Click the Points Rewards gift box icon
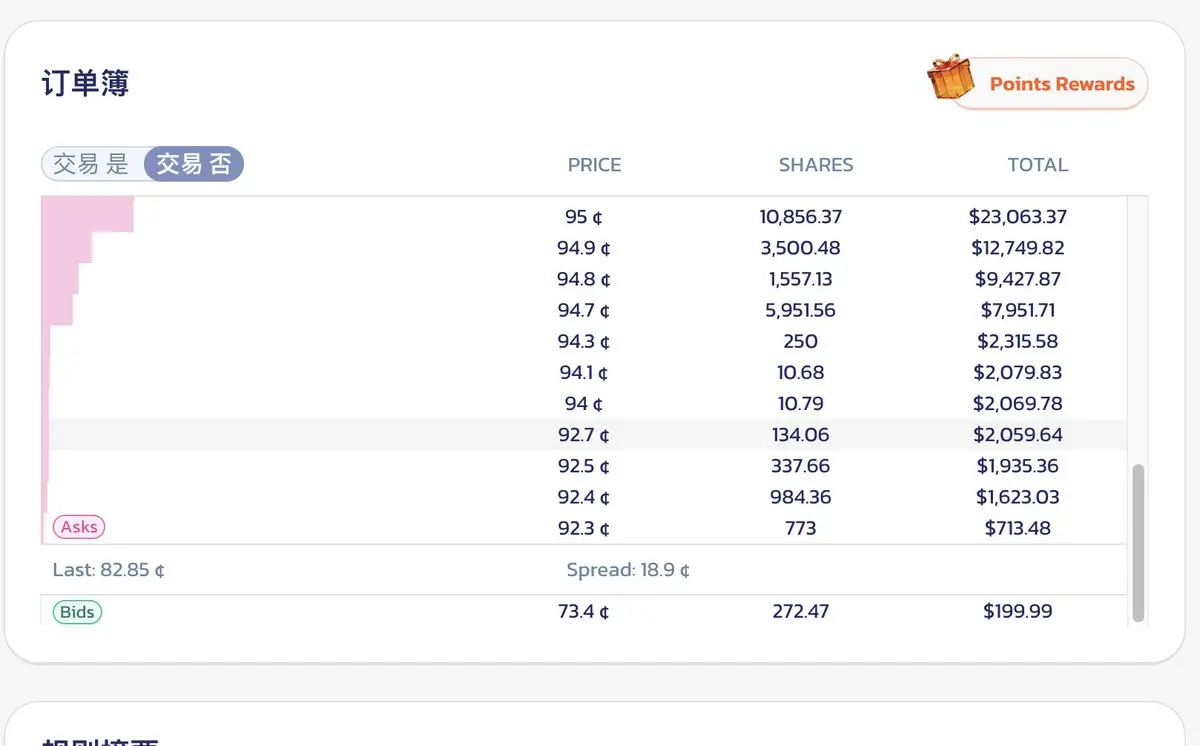 click(951, 78)
